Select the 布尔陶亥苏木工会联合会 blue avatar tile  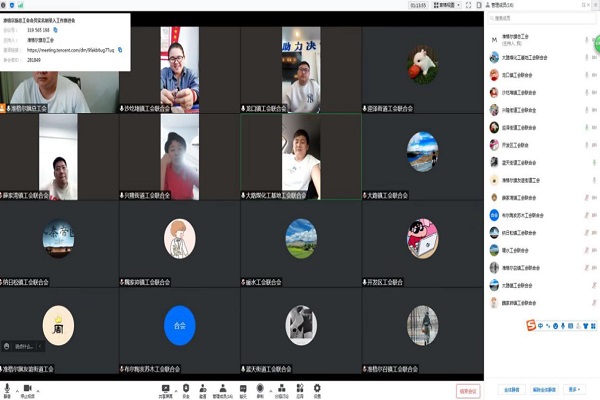(179, 331)
